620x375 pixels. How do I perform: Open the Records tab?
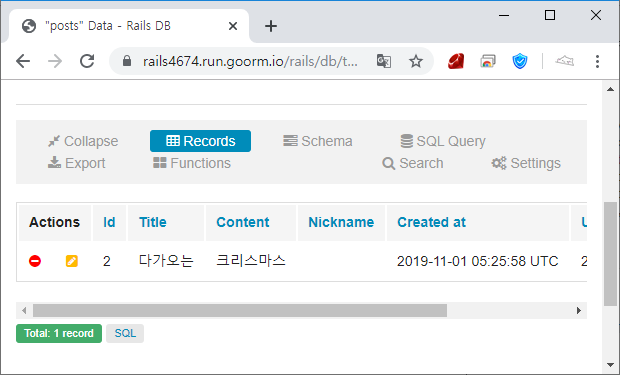coord(200,141)
